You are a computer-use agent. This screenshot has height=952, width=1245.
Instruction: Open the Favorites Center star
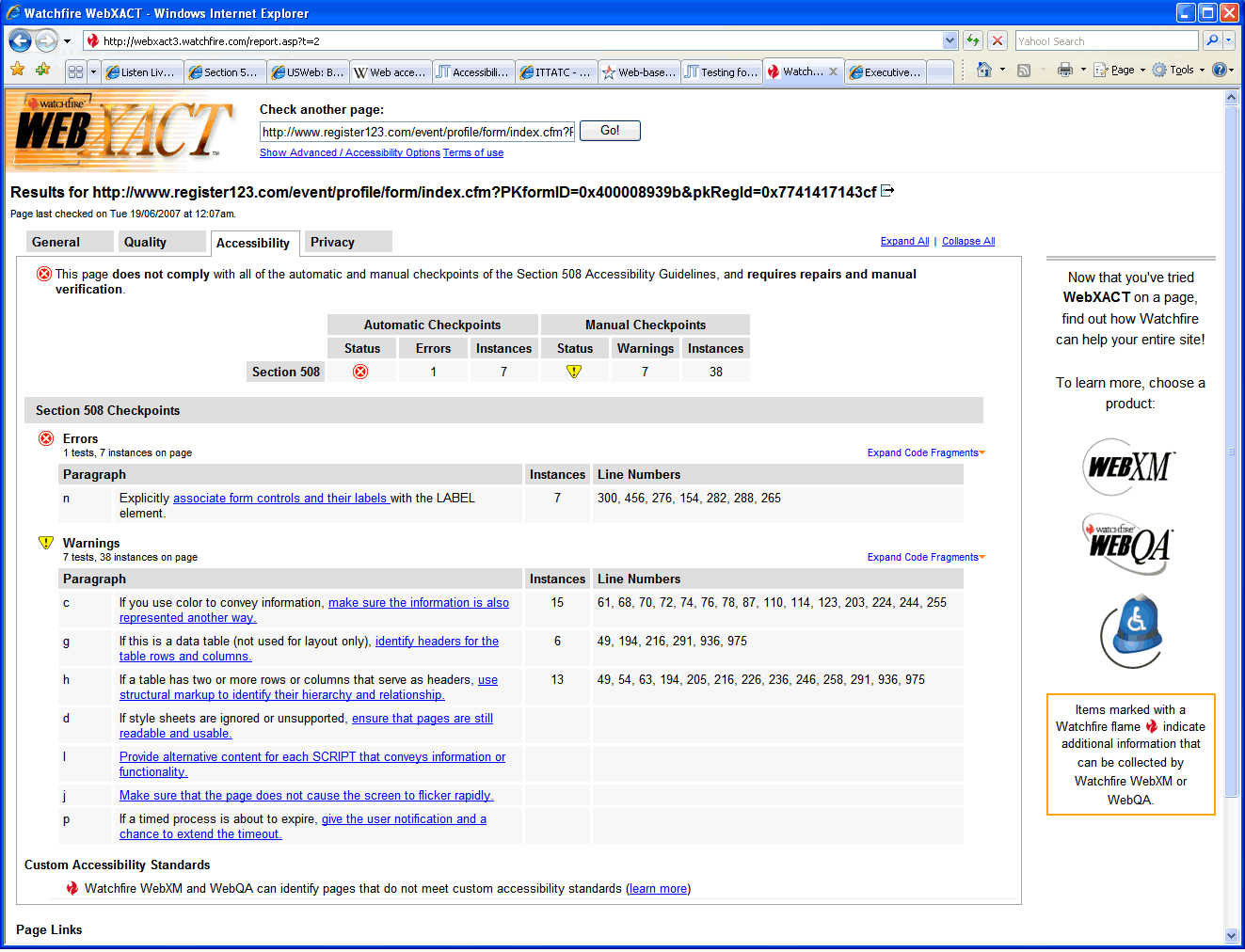point(17,70)
